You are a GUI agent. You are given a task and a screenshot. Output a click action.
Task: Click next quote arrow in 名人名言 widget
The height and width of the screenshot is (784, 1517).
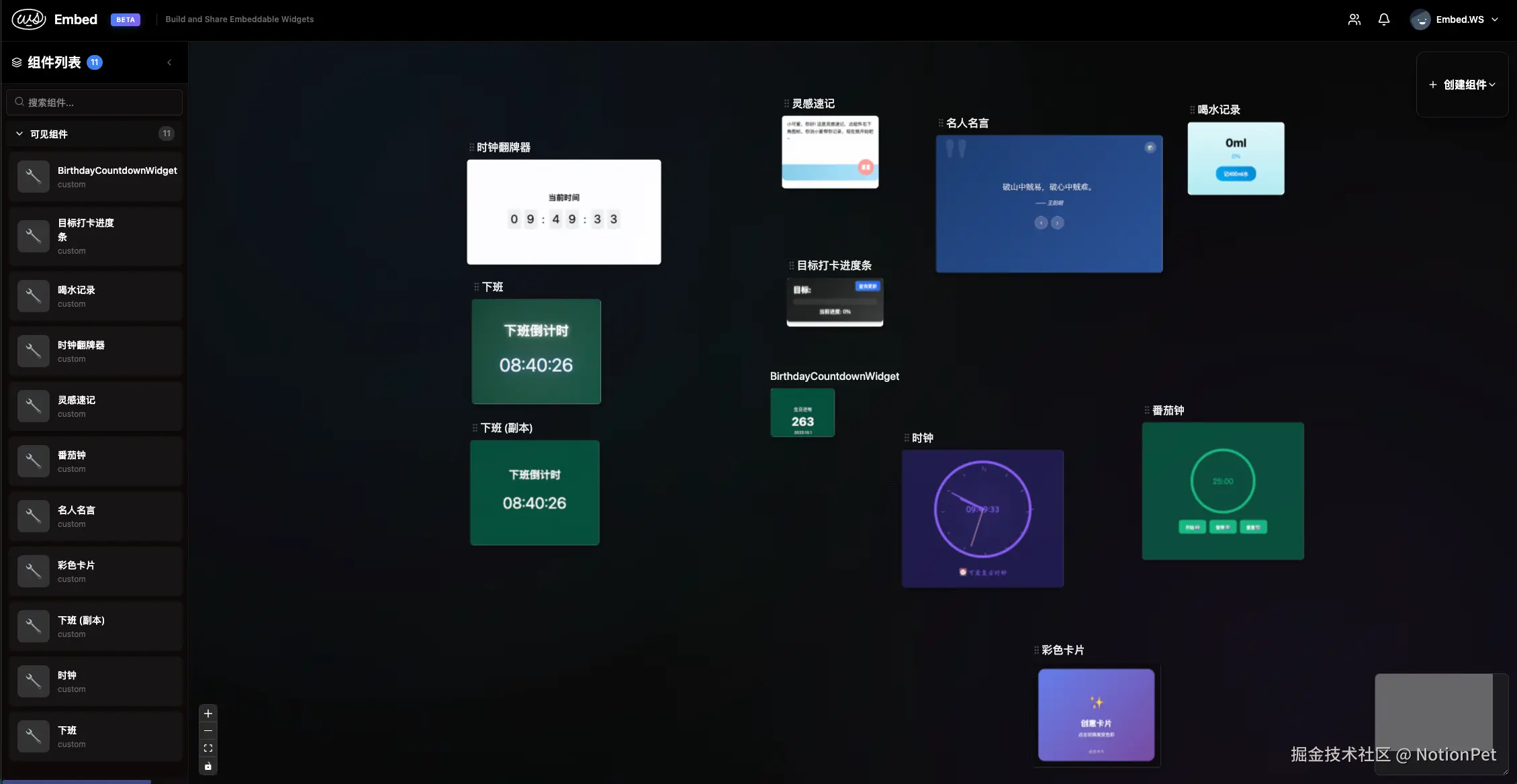tap(1058, 223)
